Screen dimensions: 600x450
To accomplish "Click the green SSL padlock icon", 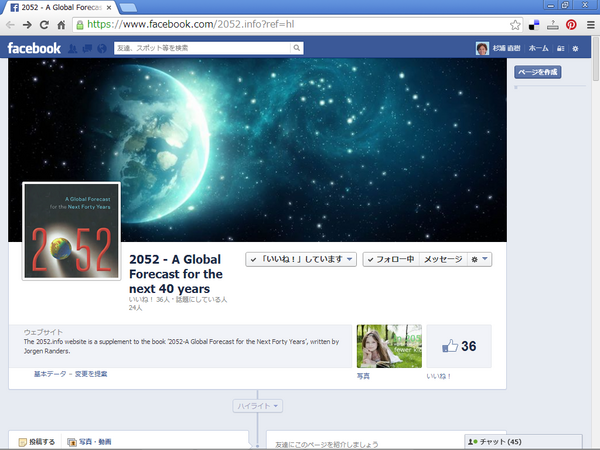I will tap(80, 25).
